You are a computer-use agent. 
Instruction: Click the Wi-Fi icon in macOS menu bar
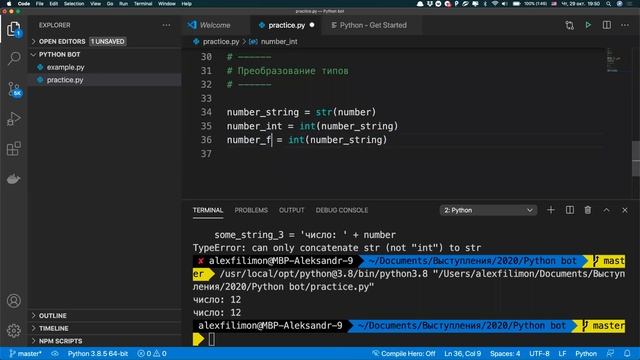pyautogui.click(x=495, y=4)
